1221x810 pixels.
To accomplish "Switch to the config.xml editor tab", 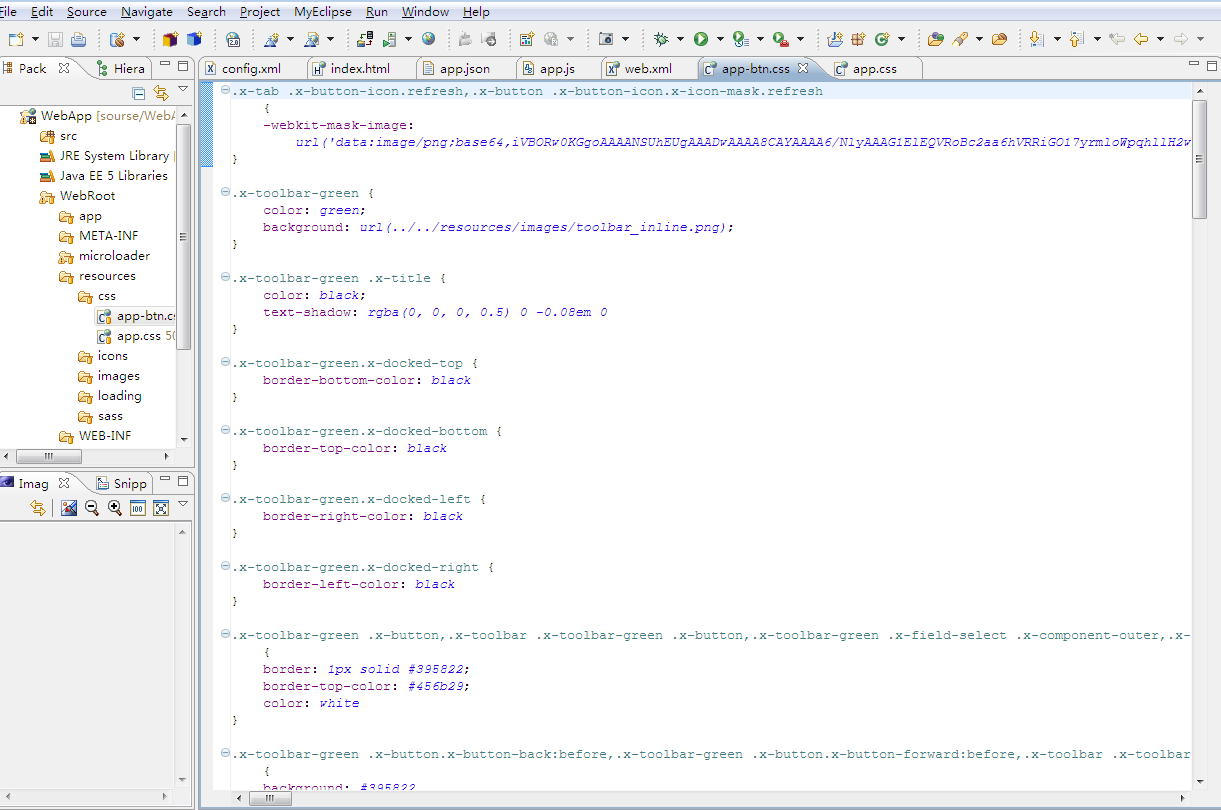I will (251, 69).
